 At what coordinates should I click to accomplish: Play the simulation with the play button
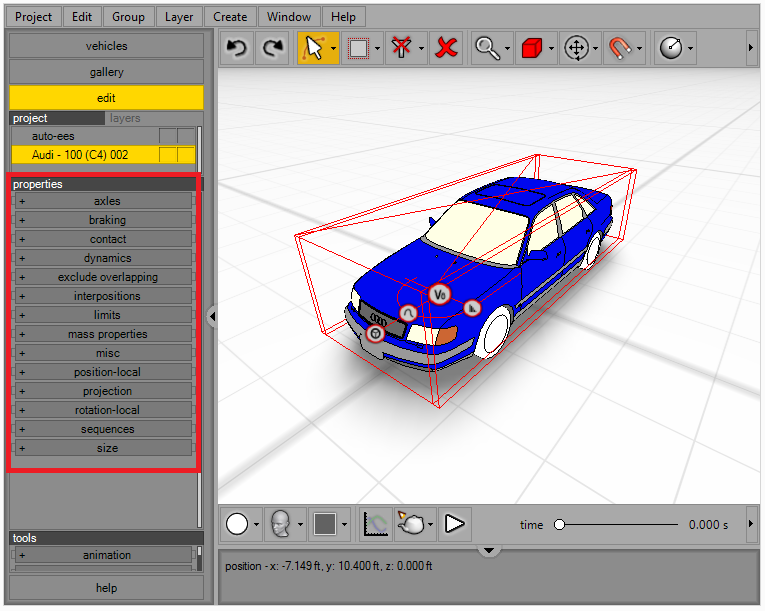tap(455, 525)
